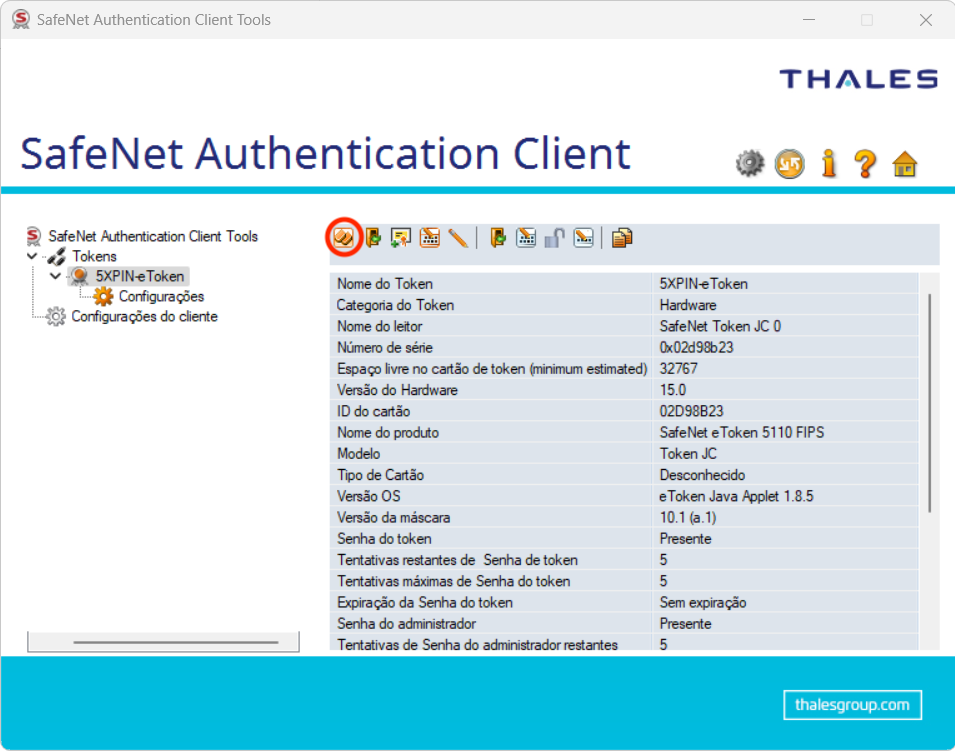Select the 'Senha do administrador' row label

click(406, 625)
